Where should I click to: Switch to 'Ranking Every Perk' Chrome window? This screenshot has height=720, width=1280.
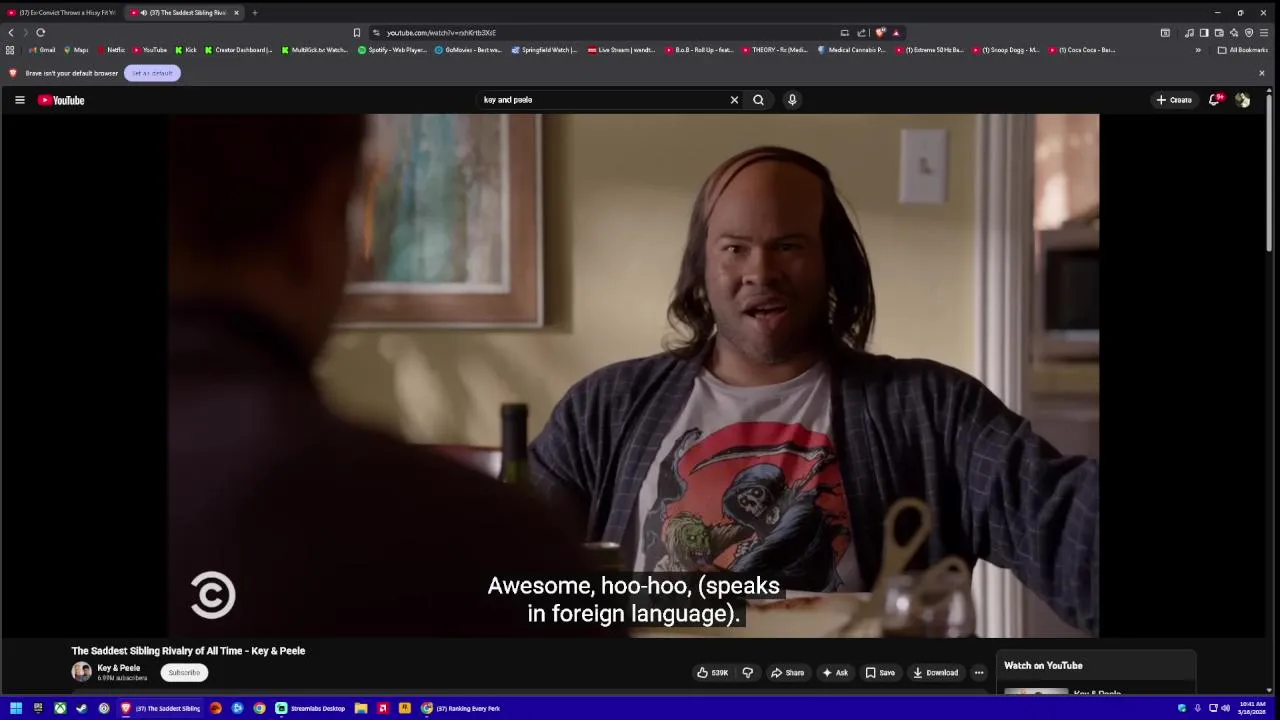461,708
